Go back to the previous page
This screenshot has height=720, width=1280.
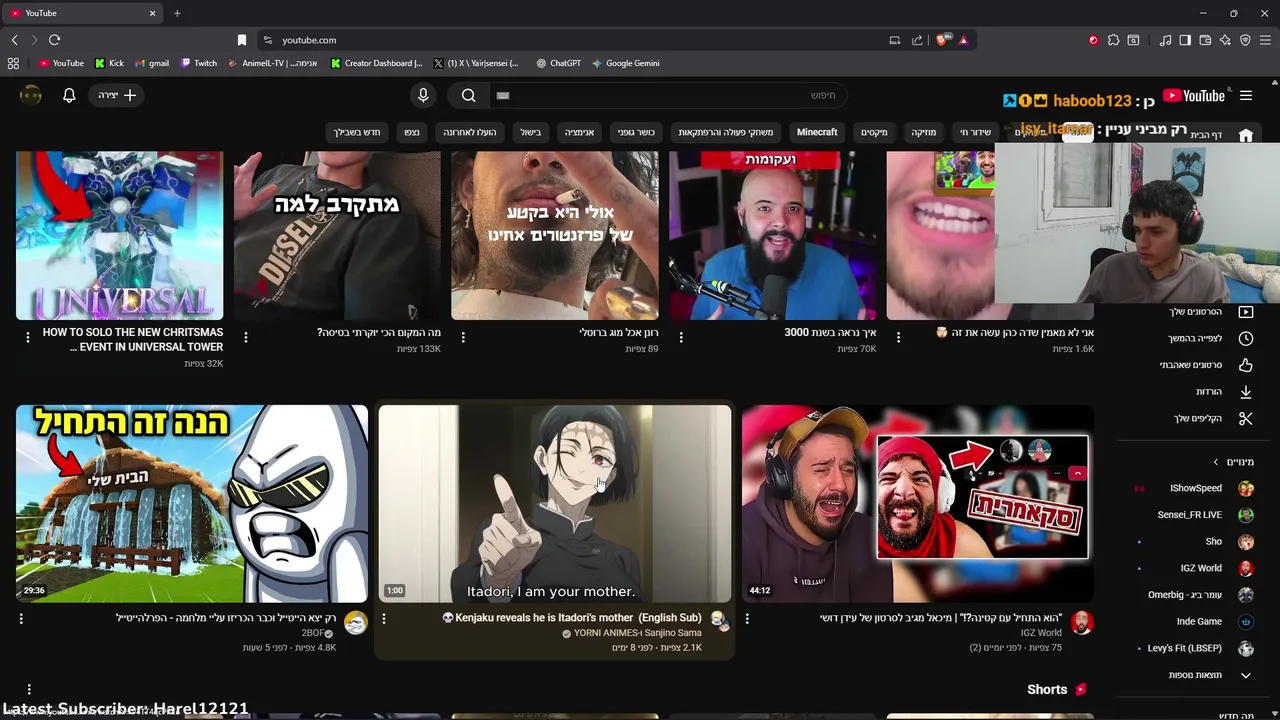click(x=14, y=40)
